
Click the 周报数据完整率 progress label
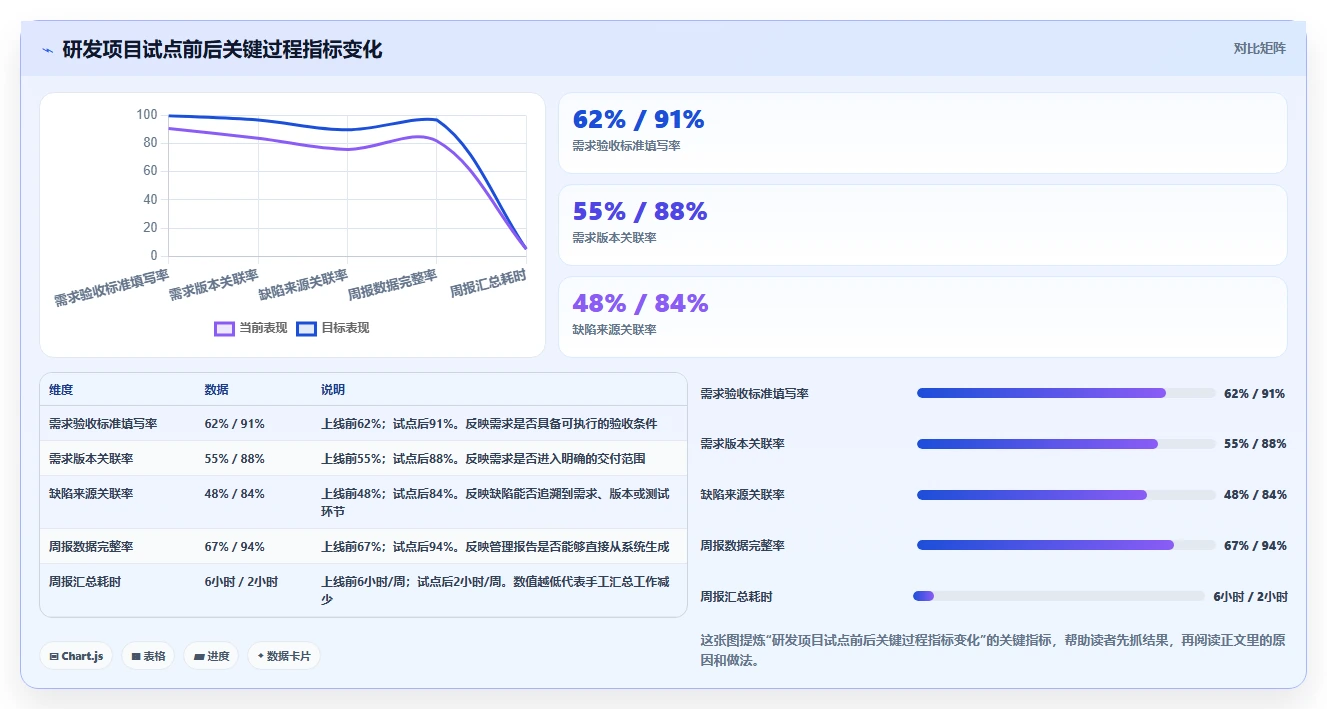[x=742, y=546]
